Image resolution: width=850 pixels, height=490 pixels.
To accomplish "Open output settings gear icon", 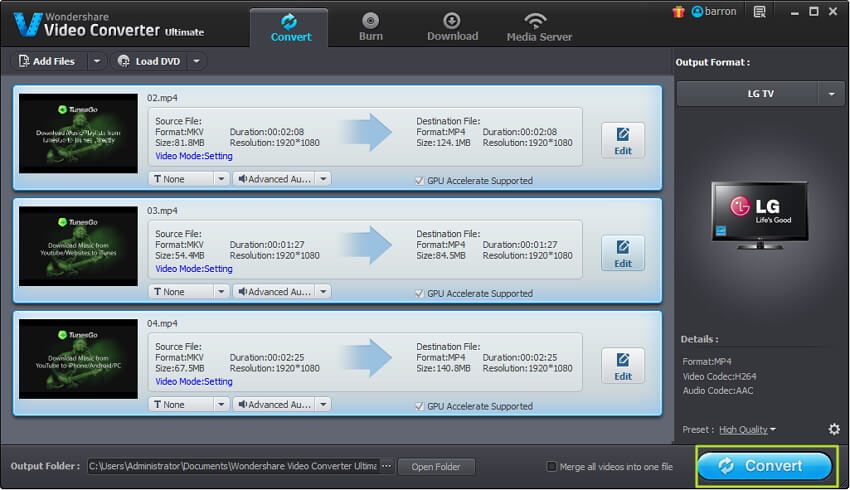I will point(834,429).
